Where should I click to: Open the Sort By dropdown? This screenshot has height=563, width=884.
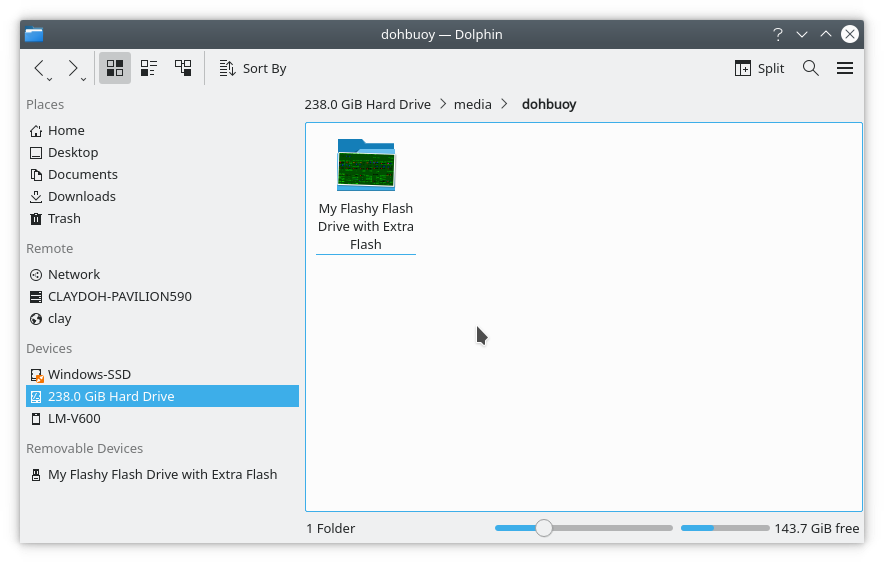(253, 68)
